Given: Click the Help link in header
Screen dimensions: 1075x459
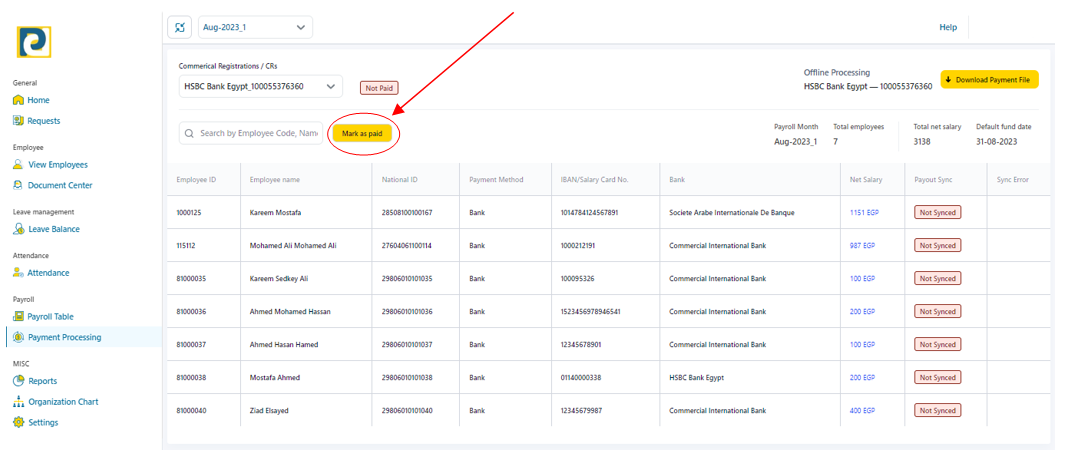Looking at the screenshot, I should pyautogui.click(x=947, y=27).
